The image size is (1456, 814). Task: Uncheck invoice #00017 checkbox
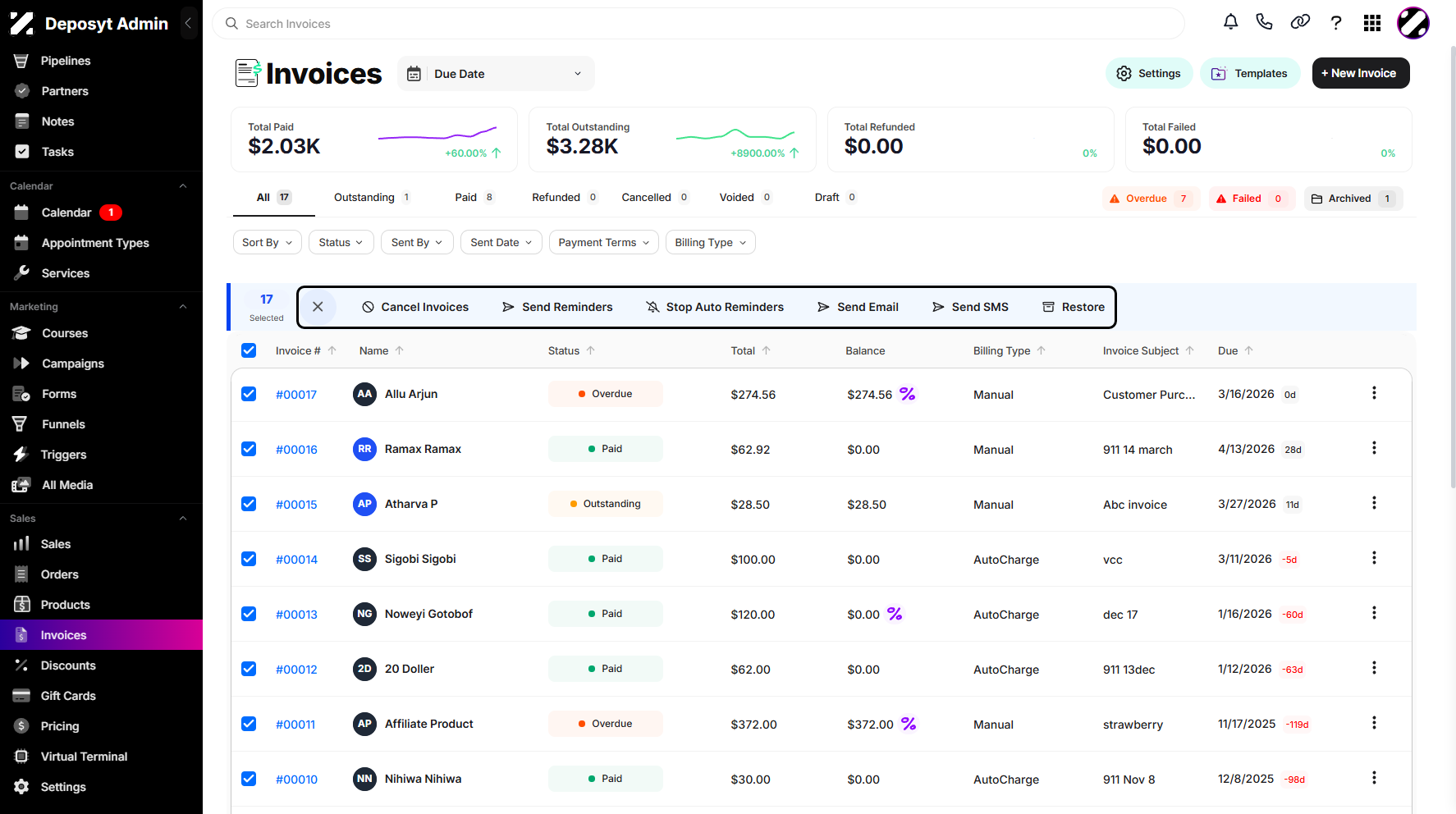(249, 394)
